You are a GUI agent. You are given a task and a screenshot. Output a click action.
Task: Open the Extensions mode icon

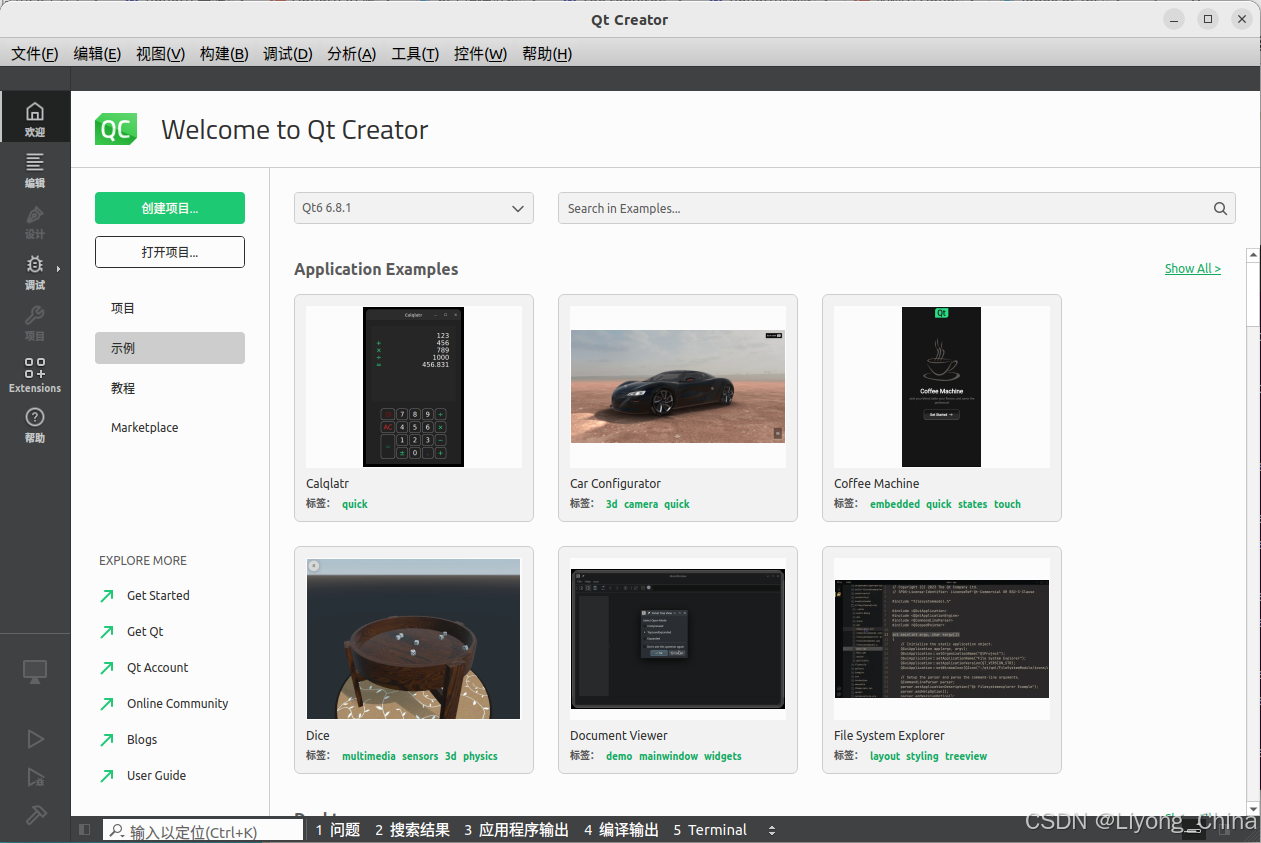(x=35, y=373)
